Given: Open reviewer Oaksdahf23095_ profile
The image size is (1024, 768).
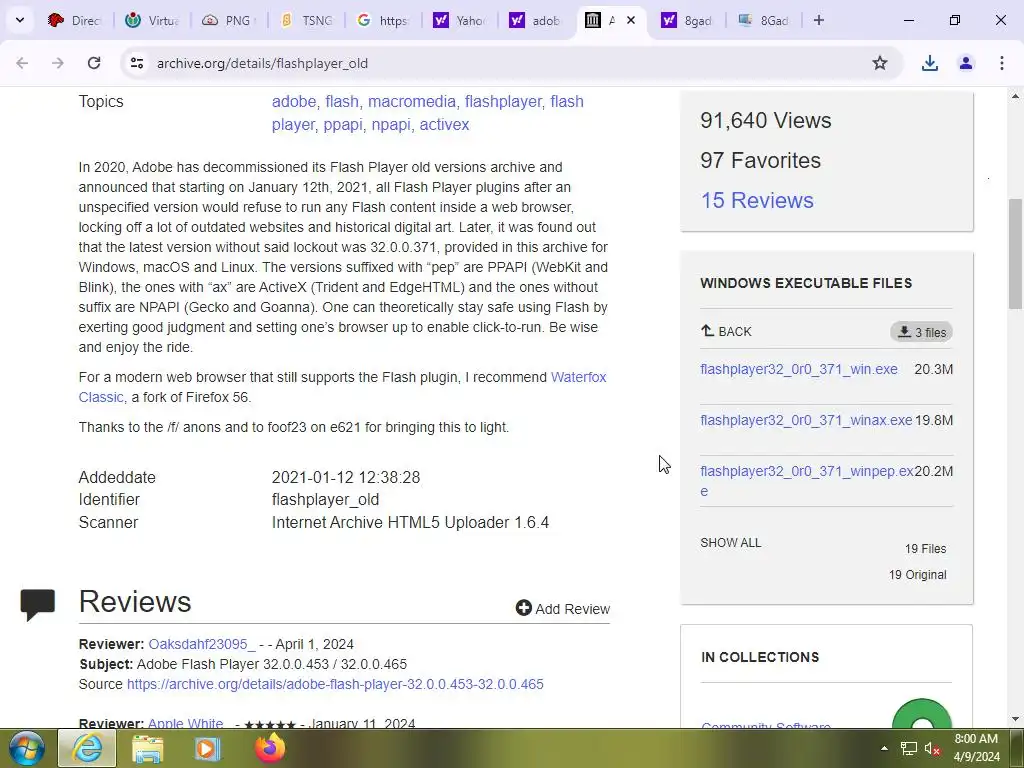Looking at the screenshot, I should click(202, 644).
